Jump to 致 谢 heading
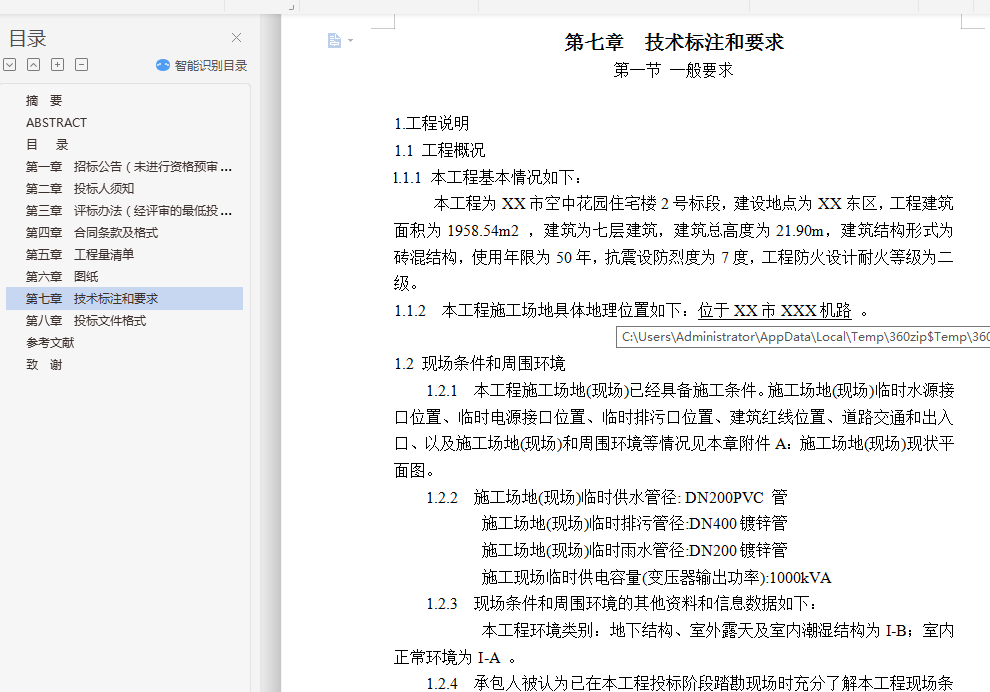Viewport: 990px width, 692px height. (44, 365)
